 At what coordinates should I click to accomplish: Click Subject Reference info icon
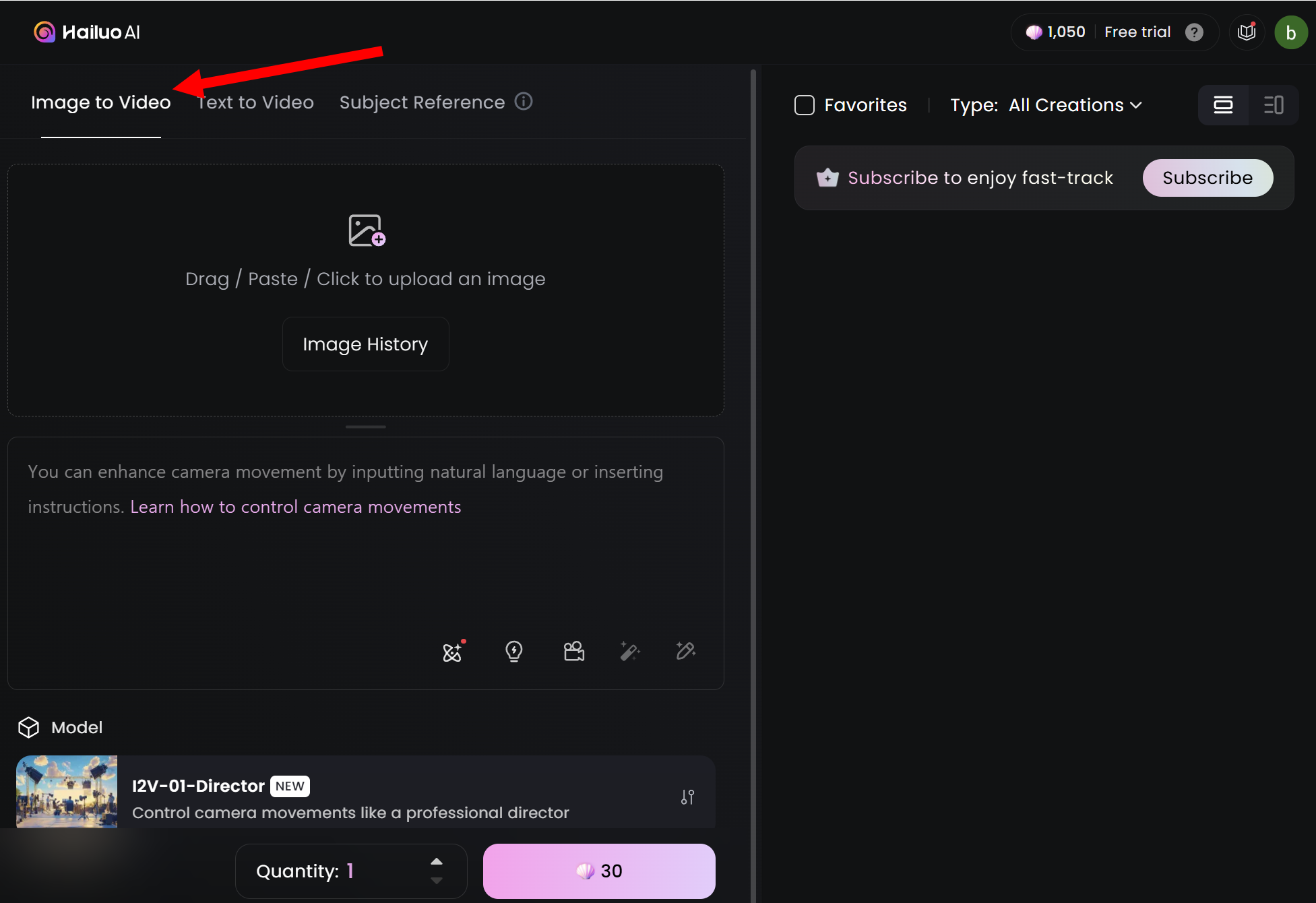[x=524, y=102]
